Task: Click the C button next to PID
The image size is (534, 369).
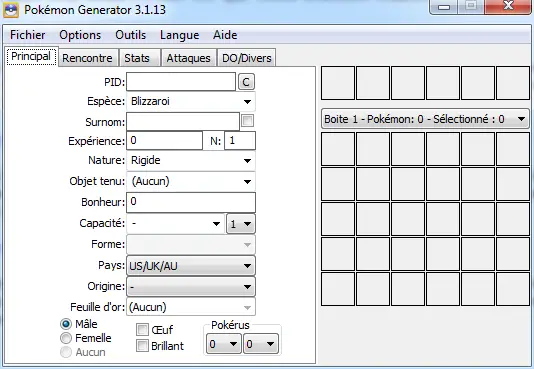Action: tap(246, 82)
